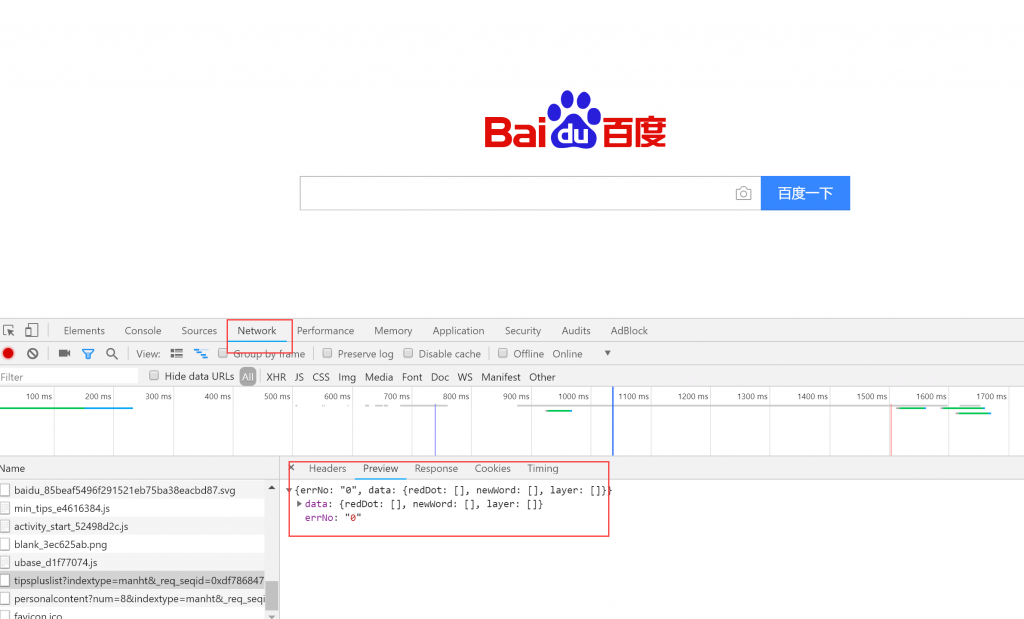Show the Headers tab of the request

327,468
